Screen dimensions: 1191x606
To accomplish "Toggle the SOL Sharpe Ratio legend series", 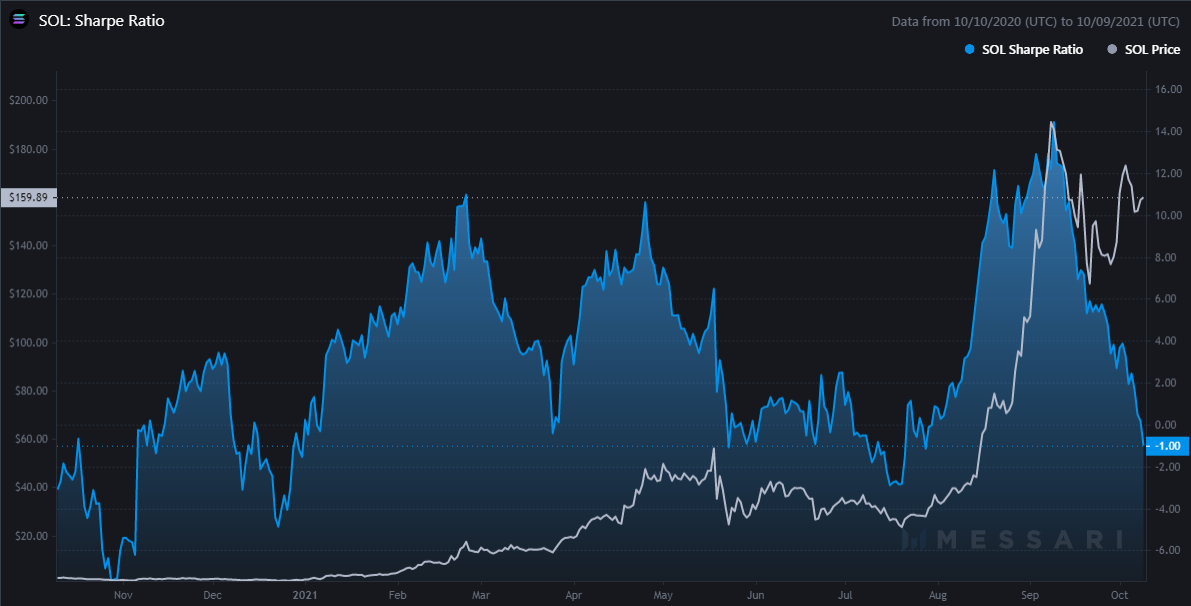I will point(1024,49).
